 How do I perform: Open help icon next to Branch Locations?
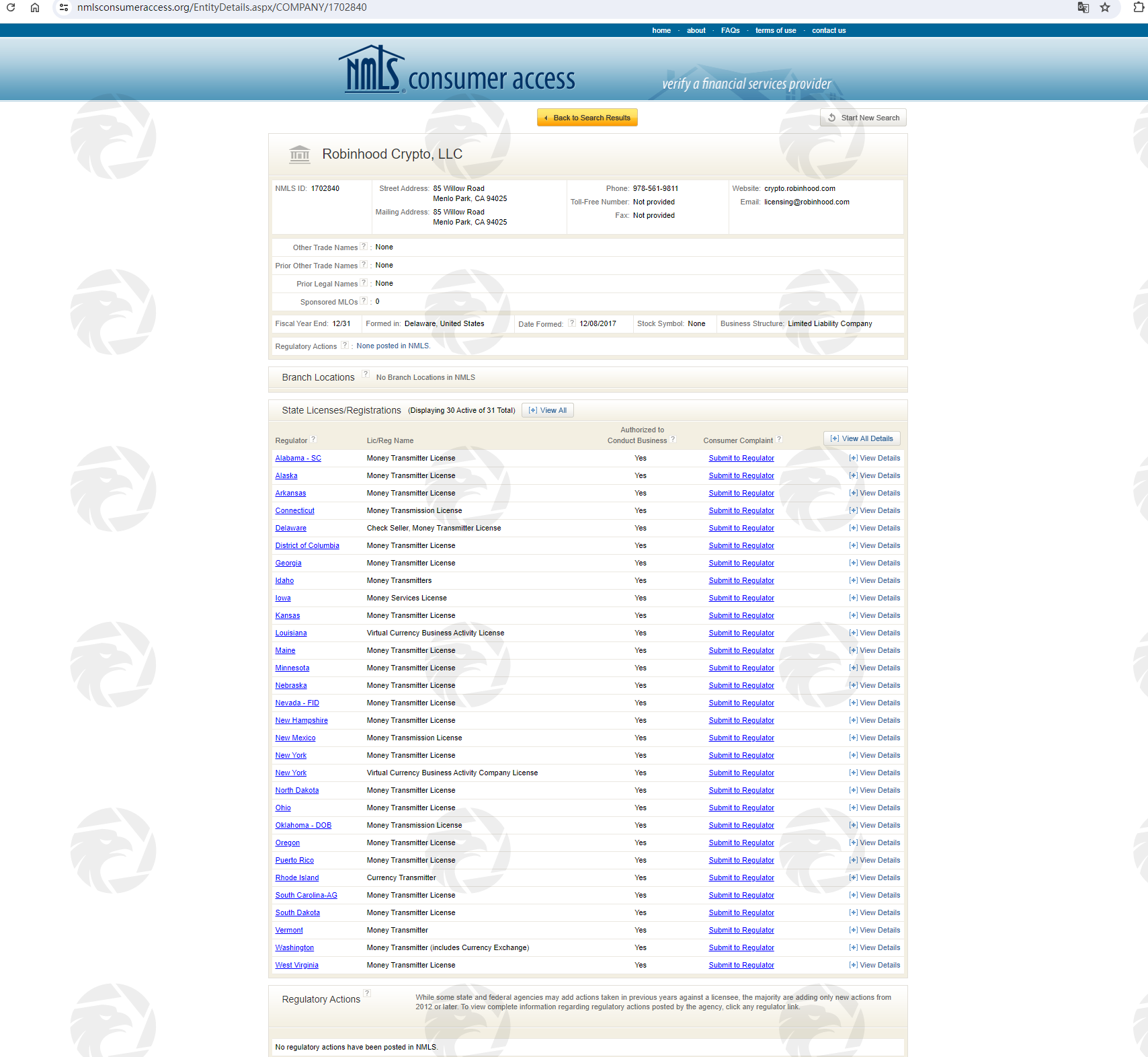click(366, 374)
